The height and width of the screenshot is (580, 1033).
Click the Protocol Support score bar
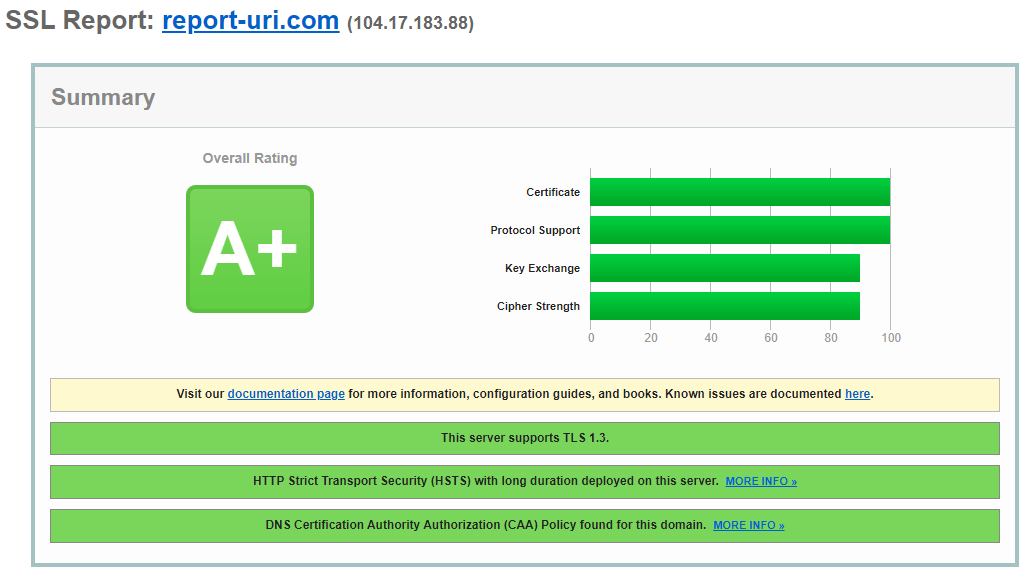click(x=740, y=230)
